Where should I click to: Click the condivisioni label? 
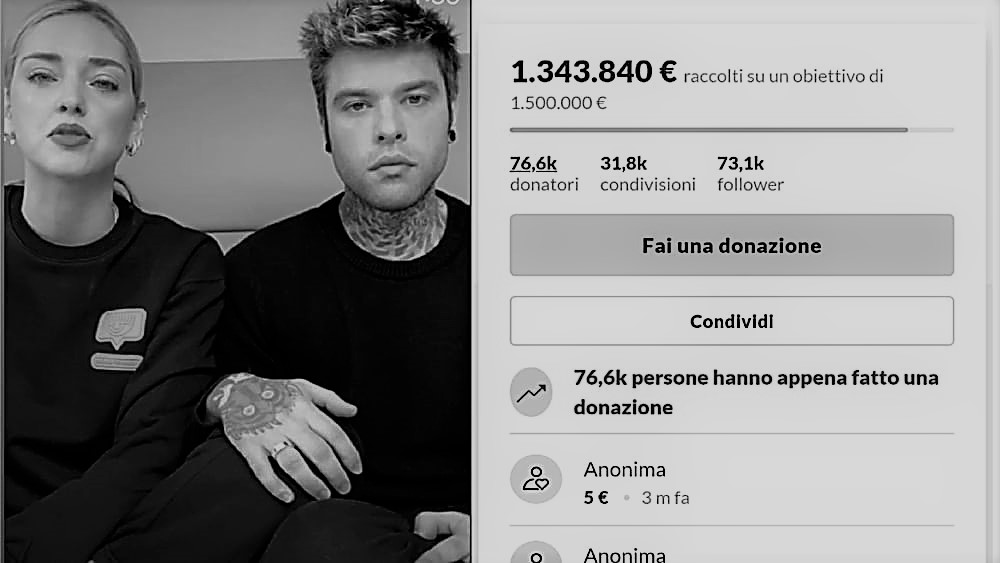[x=647, y=185]
